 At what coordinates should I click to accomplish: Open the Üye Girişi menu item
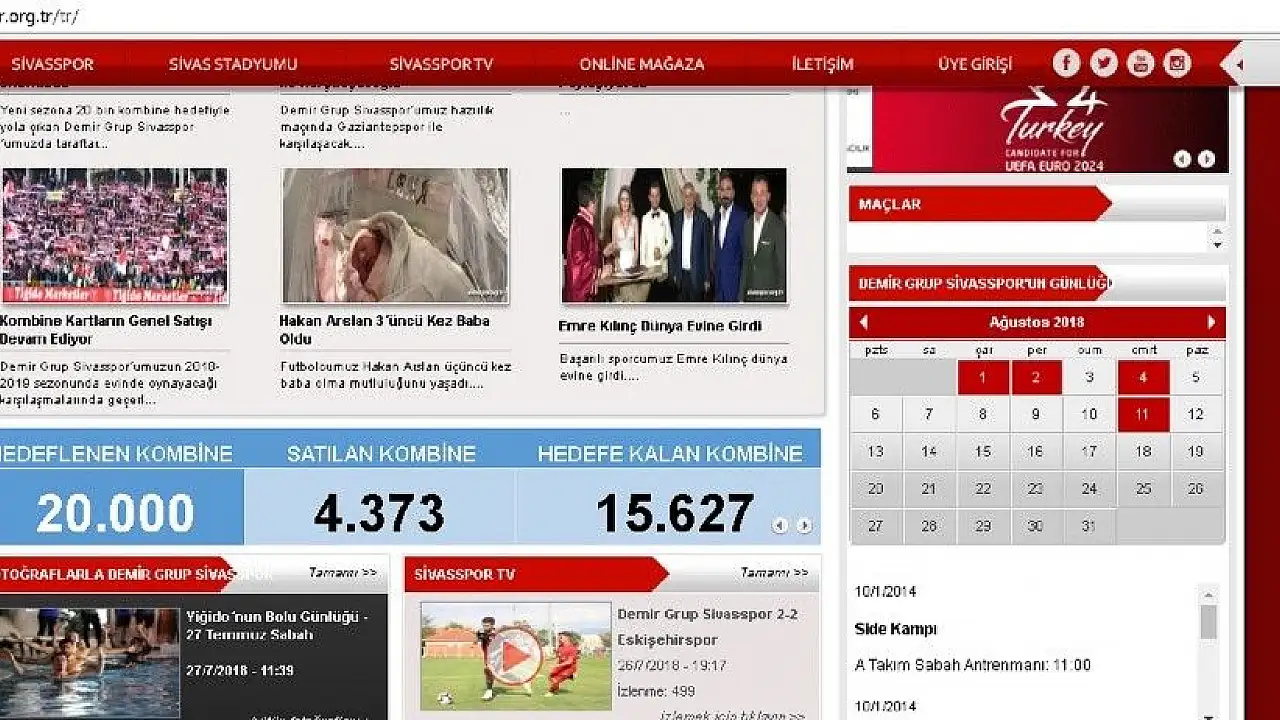[x=975, y=64]
